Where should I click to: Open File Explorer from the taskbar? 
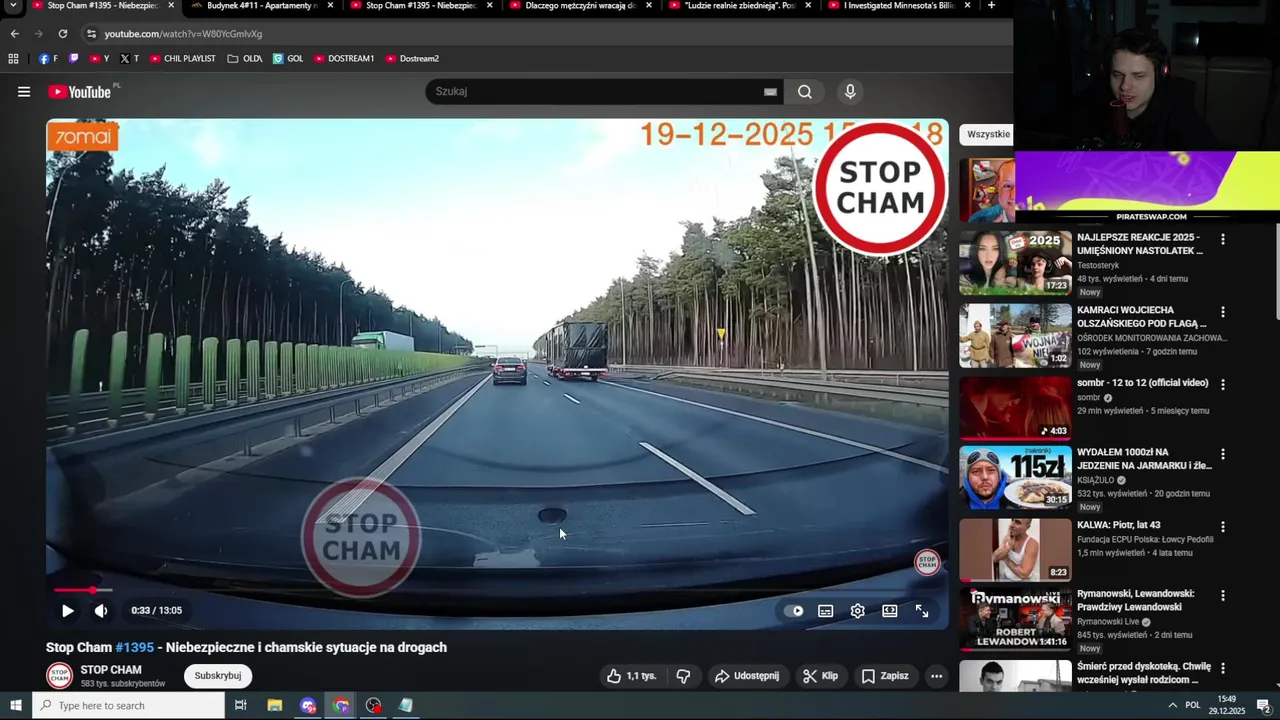coord(275,706)
